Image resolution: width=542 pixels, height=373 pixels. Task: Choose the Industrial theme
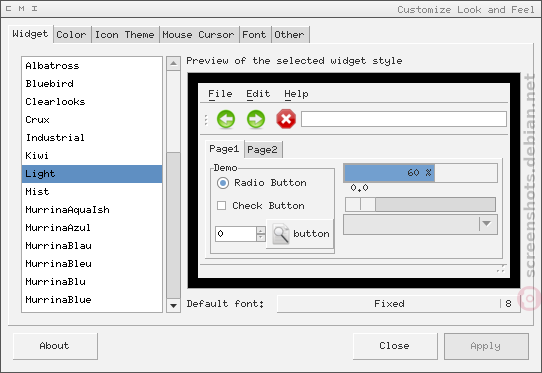92,138
